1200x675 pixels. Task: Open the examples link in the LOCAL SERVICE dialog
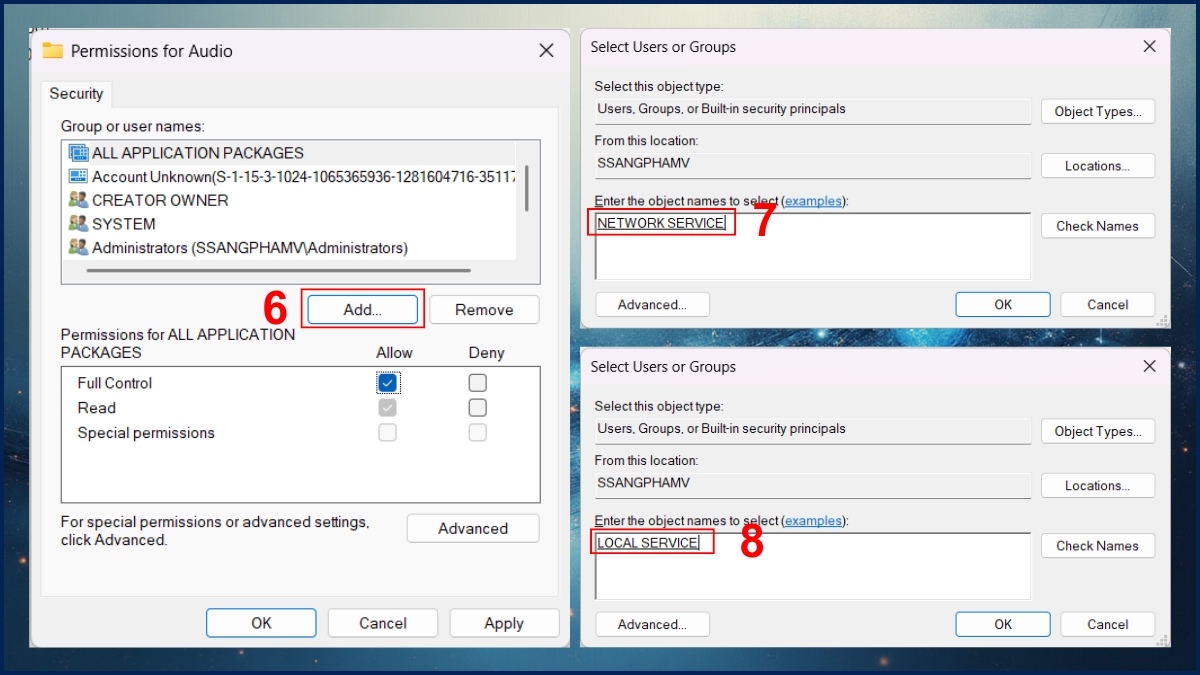[x=813, y=520]
